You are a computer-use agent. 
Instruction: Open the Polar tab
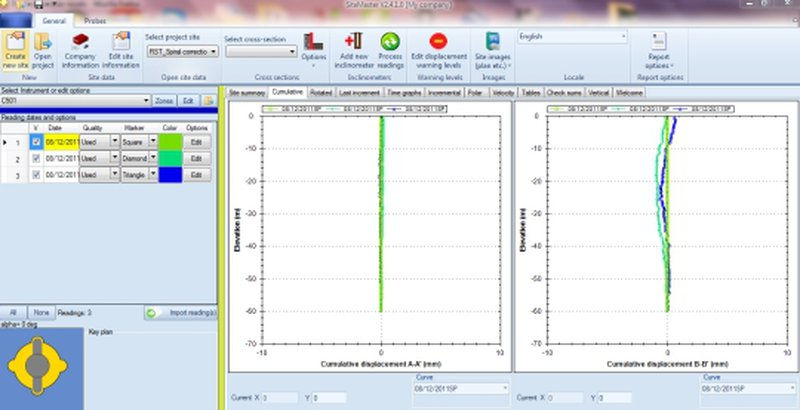pos(475,93)
